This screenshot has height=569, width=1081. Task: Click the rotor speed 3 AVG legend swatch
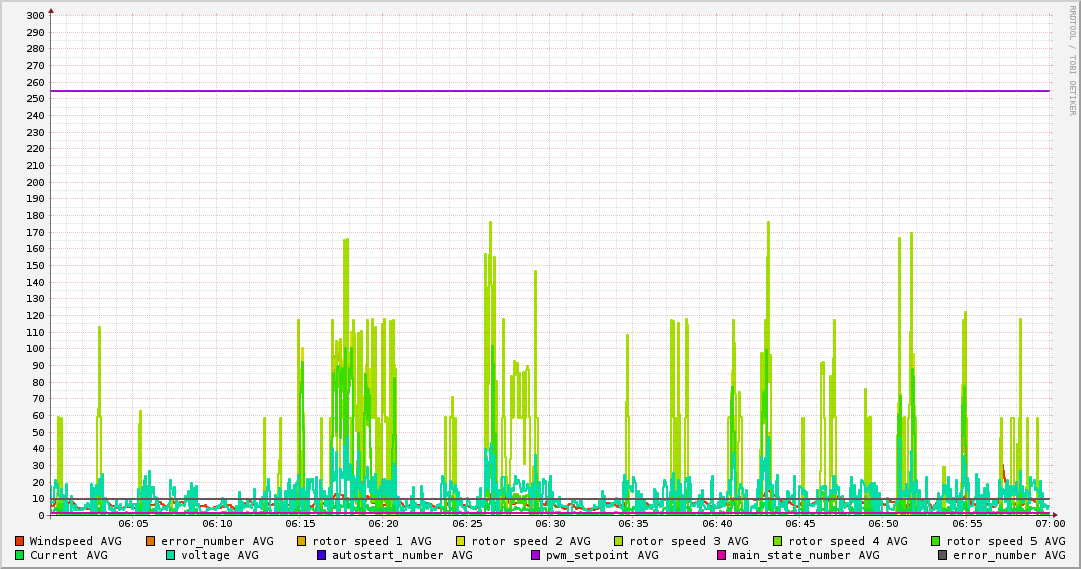pyautogui.click(x=618, y=541)
